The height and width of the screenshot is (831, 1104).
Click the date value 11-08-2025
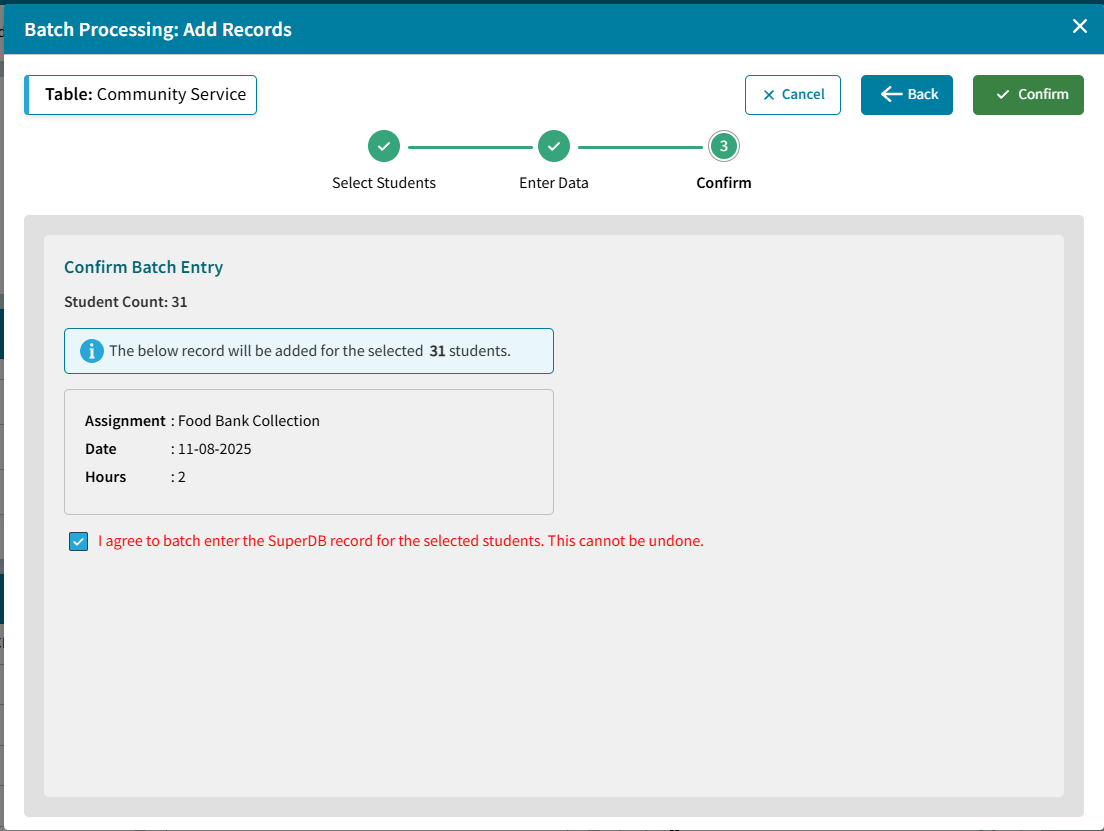pos(214,449)
